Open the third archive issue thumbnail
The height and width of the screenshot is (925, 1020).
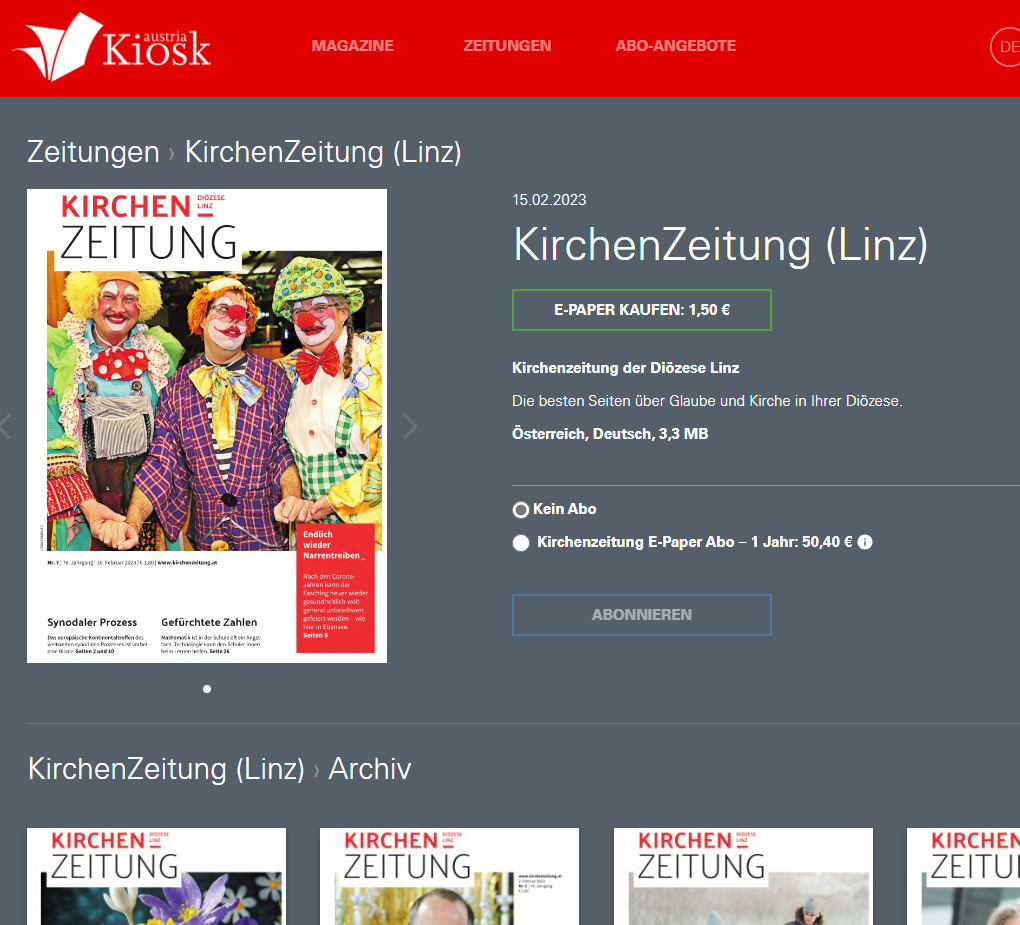click(x=743, y=877)
